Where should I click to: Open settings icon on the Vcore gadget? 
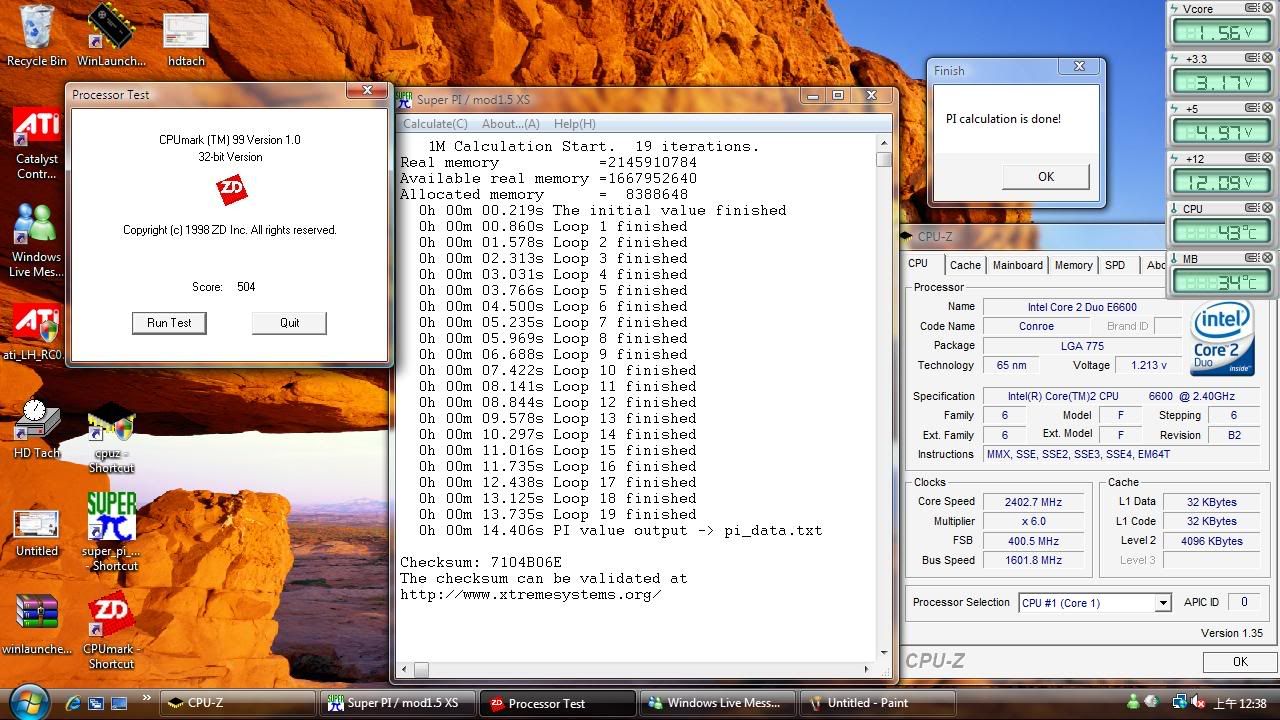[1253, 9]
